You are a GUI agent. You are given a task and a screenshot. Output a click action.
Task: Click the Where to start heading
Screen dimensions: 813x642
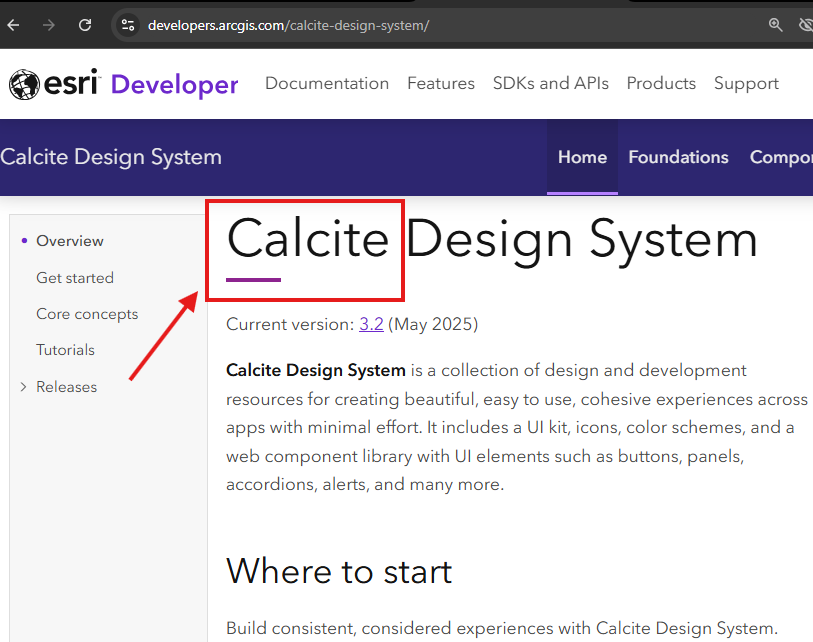pos(339,572)
